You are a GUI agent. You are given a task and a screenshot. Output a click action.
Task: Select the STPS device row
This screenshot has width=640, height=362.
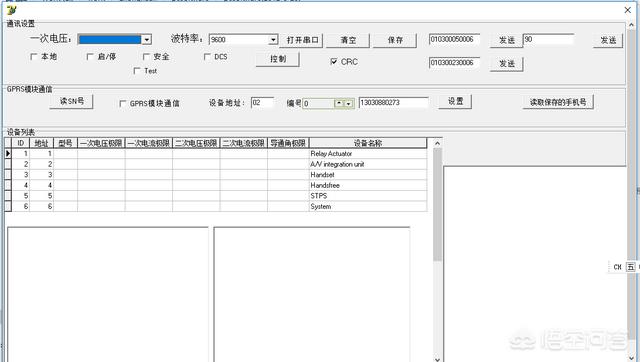(x=216, y=196)
